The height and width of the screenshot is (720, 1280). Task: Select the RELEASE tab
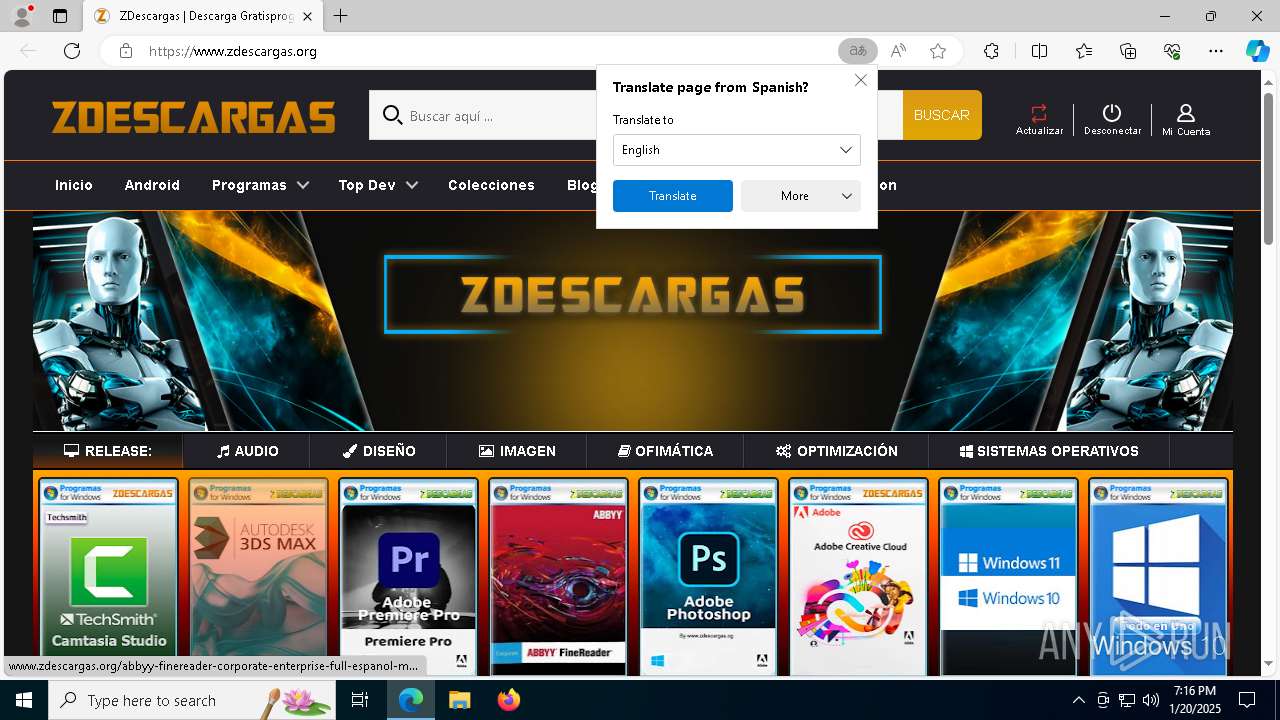coord(108,451)
